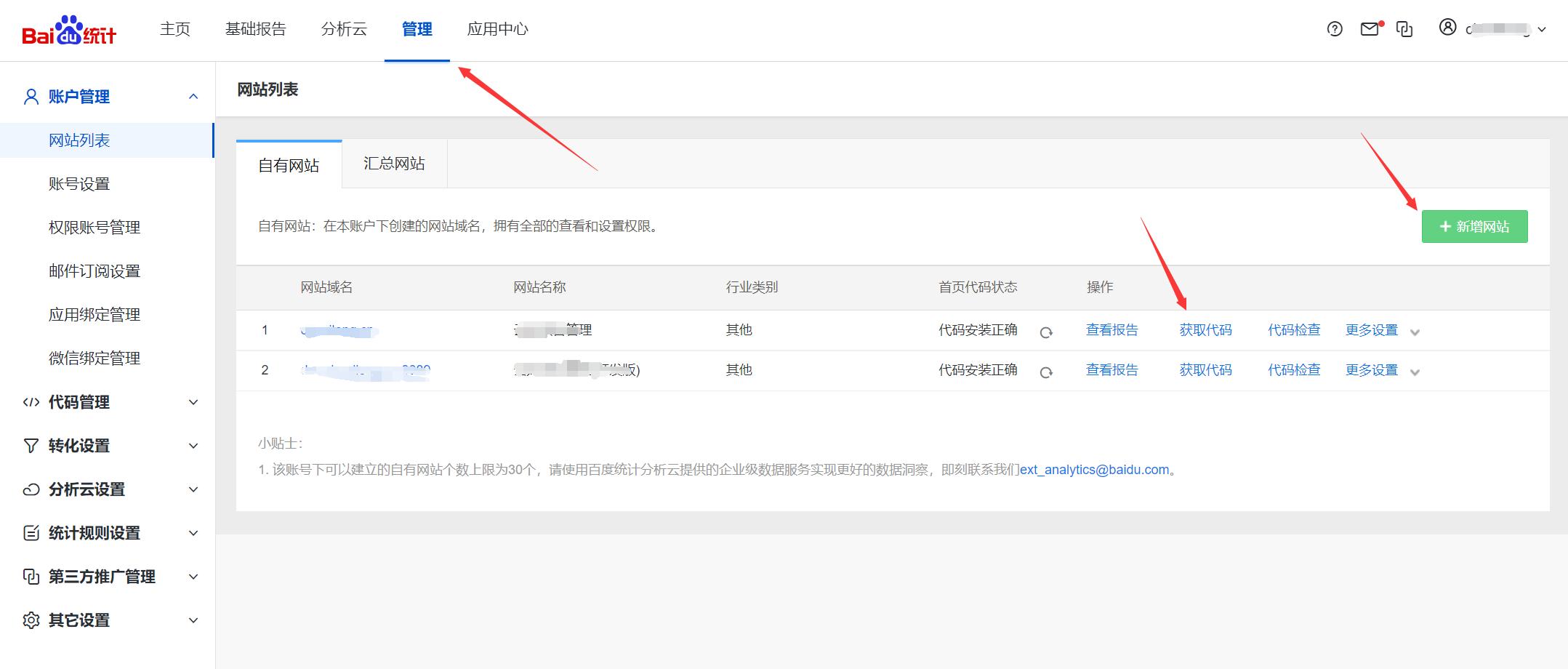
Task: Click the 分析云设置 cloud icon
Action: [31, 489]
